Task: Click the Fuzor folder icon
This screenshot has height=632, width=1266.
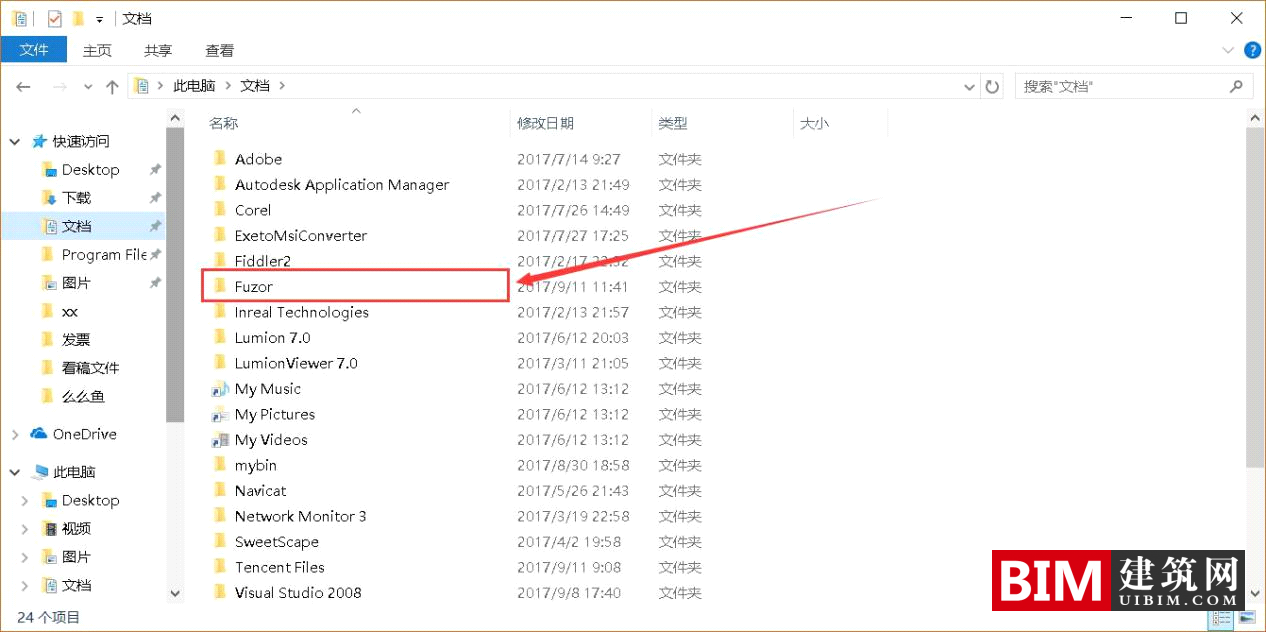Action: [220, 286]
